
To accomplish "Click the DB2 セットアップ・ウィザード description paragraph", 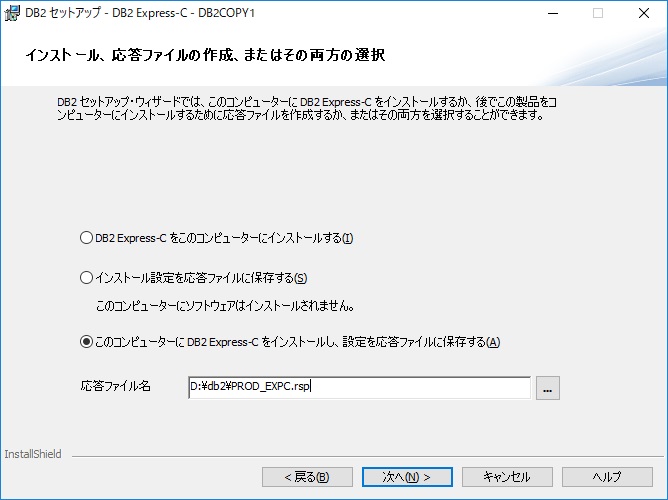I will pos(307,108).
